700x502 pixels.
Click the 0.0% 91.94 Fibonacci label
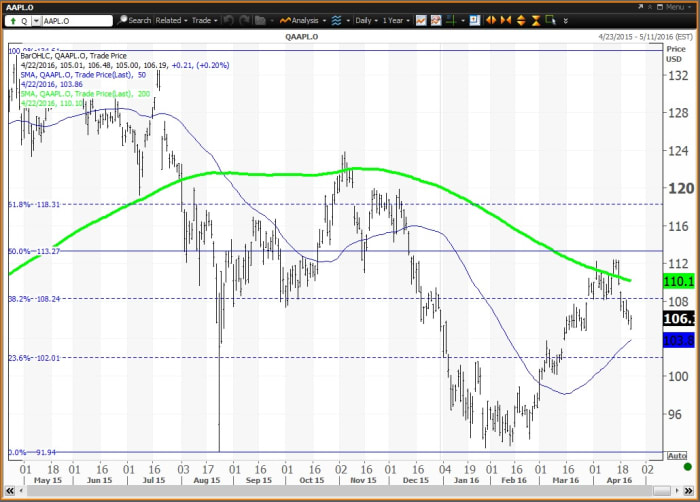[x=32, y=452]
